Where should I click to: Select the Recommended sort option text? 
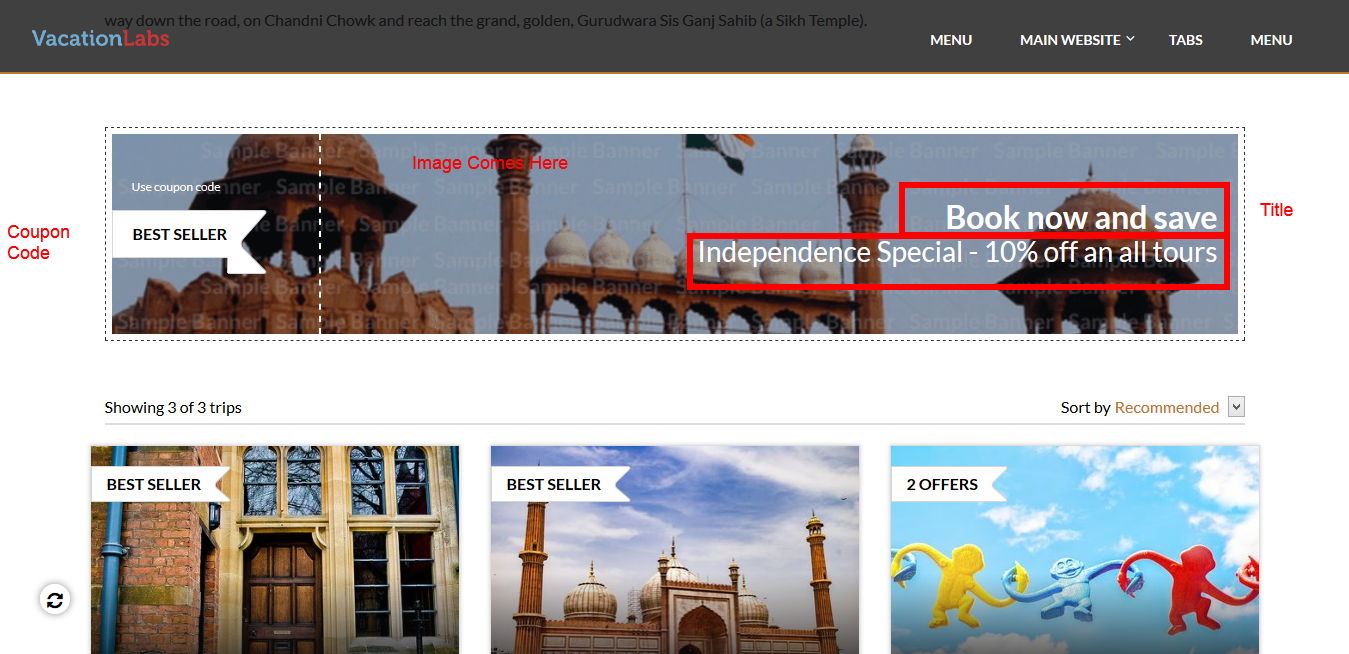(1166, 407)
